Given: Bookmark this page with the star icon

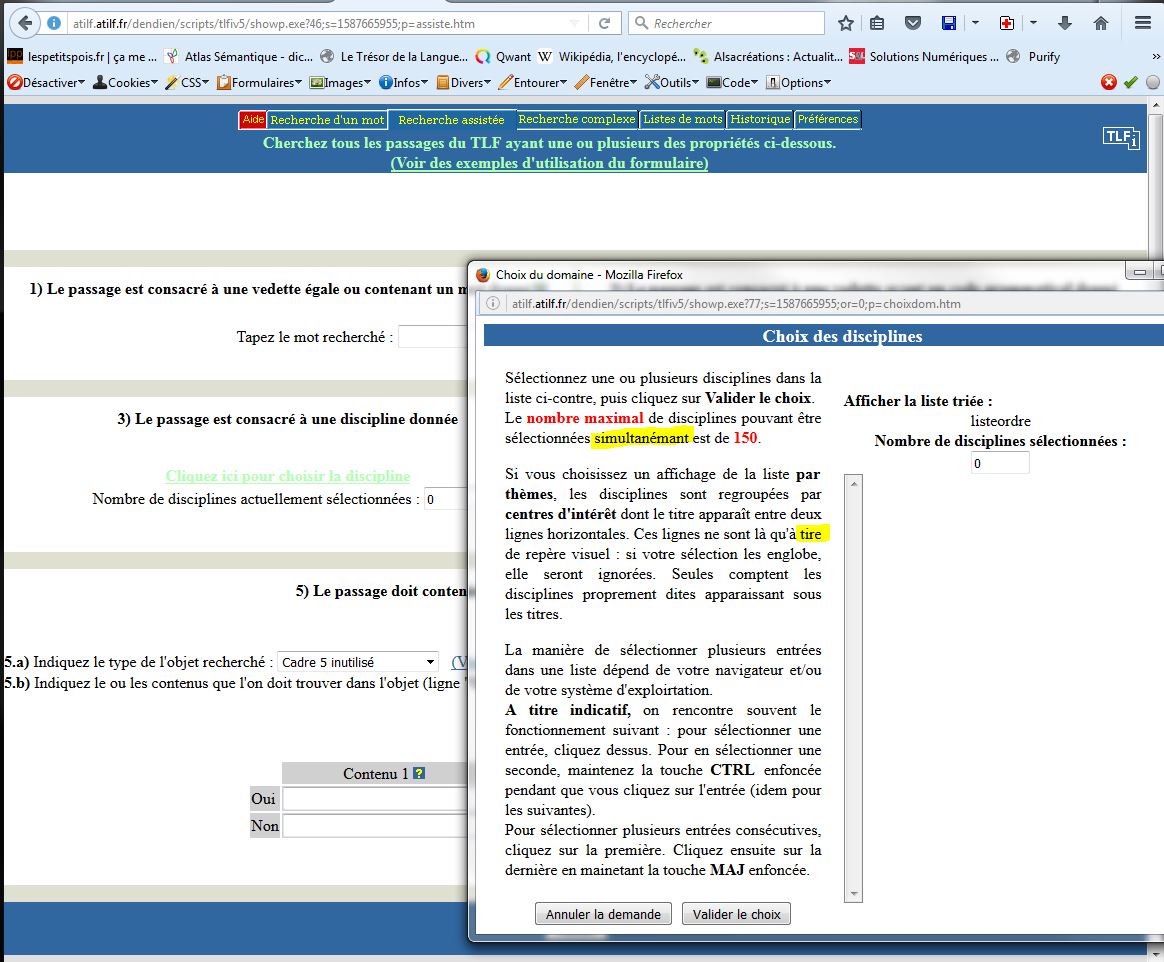Looking at the screenshot, I should [846, 23].
